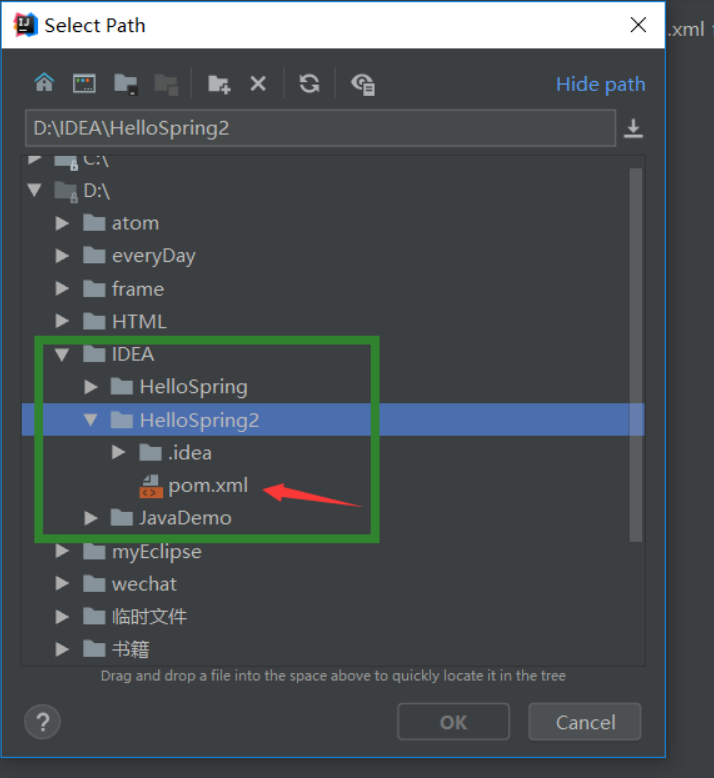714x778 pixels.
Task: Select the myEclipse folder name
Action: (157, 552)
